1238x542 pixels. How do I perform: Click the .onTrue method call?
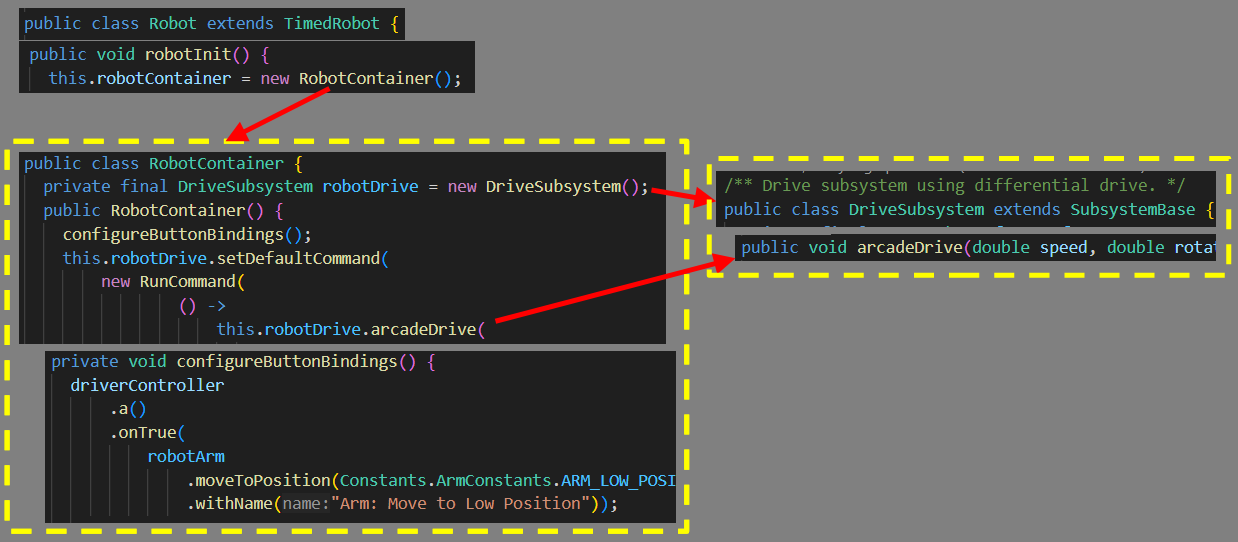coord(147,433)
